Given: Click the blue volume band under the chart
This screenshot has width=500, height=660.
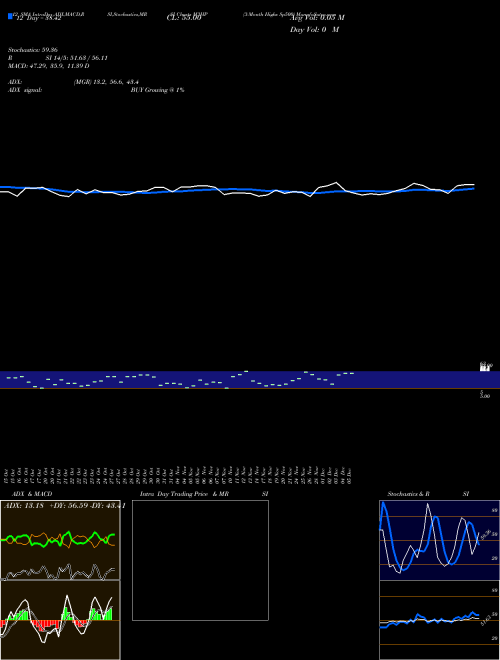Looking at the screenshot, I should click(x=250, y=380).
